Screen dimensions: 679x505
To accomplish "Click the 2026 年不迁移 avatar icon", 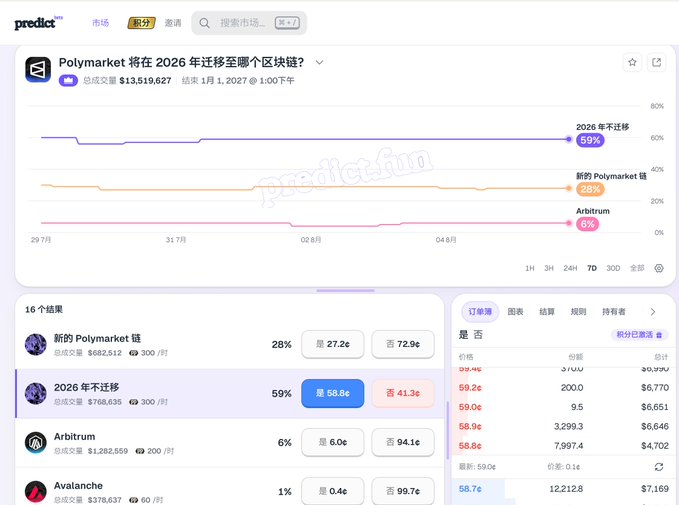I will pyautogui.click(x=36, y=394).
